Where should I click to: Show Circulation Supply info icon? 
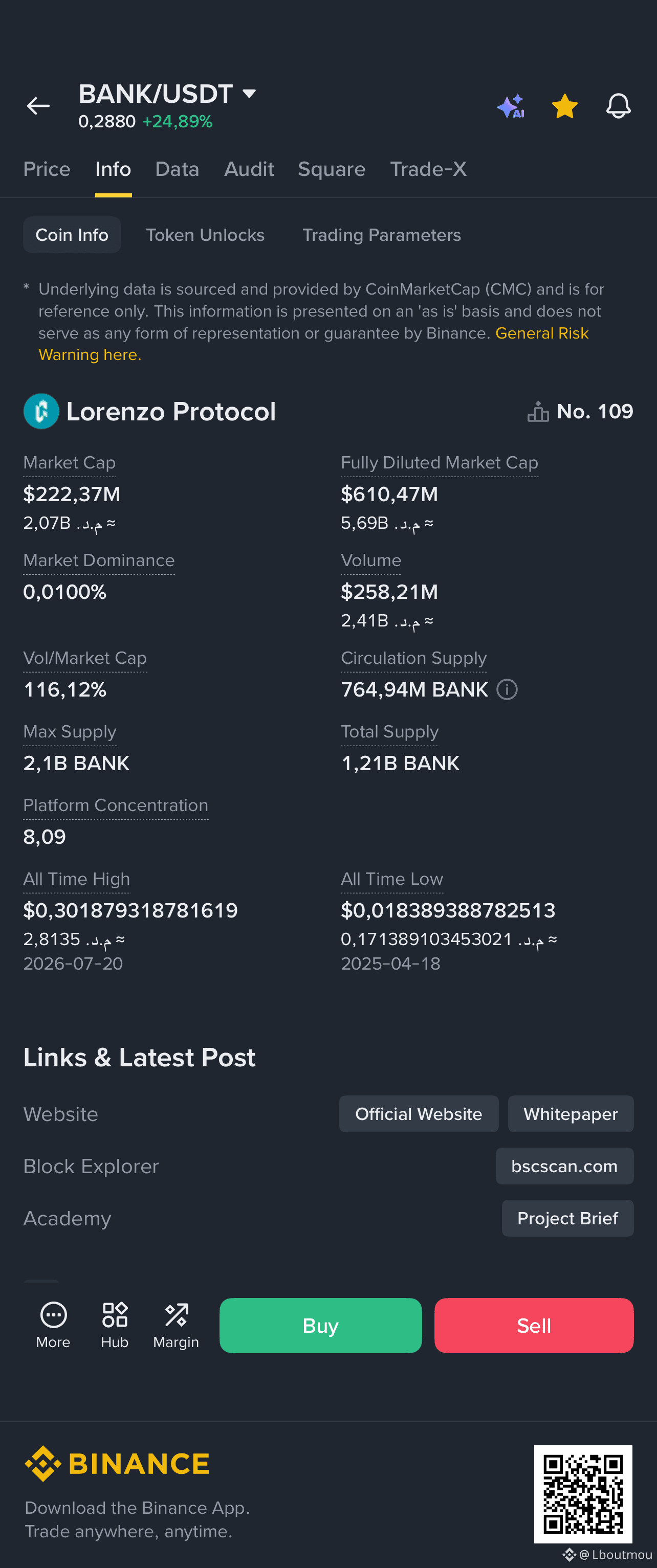click(x=507, y=690)
